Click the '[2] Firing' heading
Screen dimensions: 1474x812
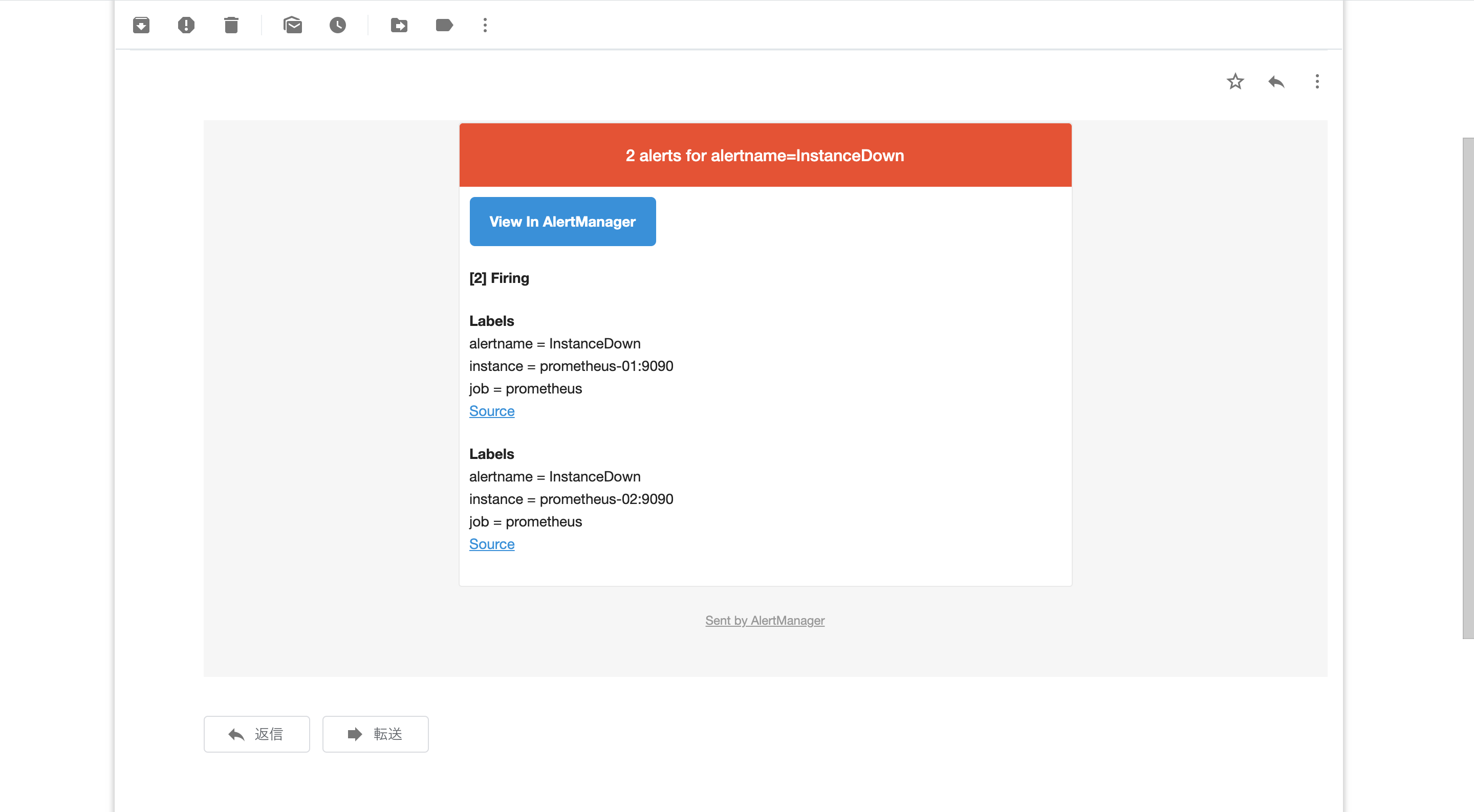(x=499, y=278)
